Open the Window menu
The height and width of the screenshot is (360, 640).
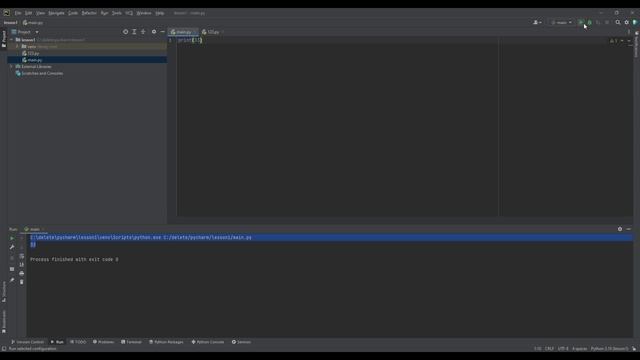pos(144,13)
